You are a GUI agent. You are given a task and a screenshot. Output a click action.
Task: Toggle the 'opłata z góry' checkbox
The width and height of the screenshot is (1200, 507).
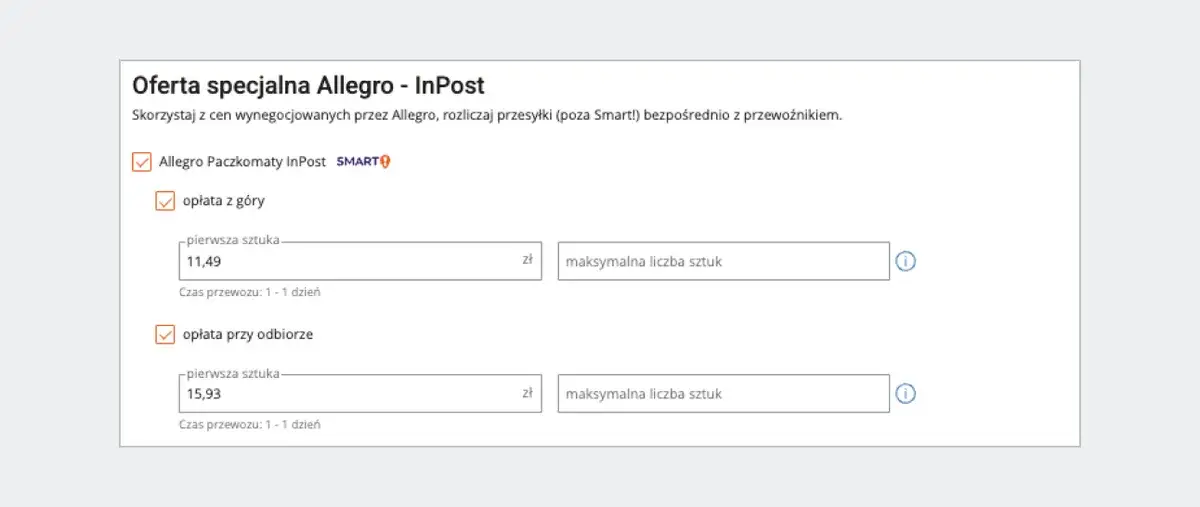tap(165, 201)
